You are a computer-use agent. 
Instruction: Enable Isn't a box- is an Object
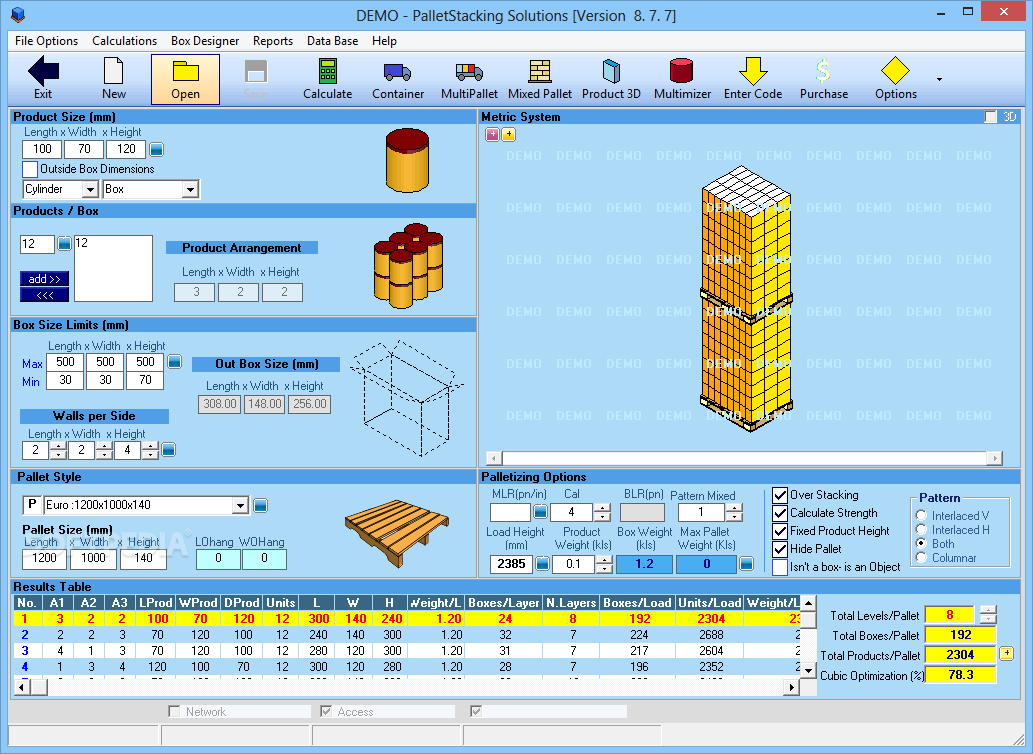pos(780,567)
